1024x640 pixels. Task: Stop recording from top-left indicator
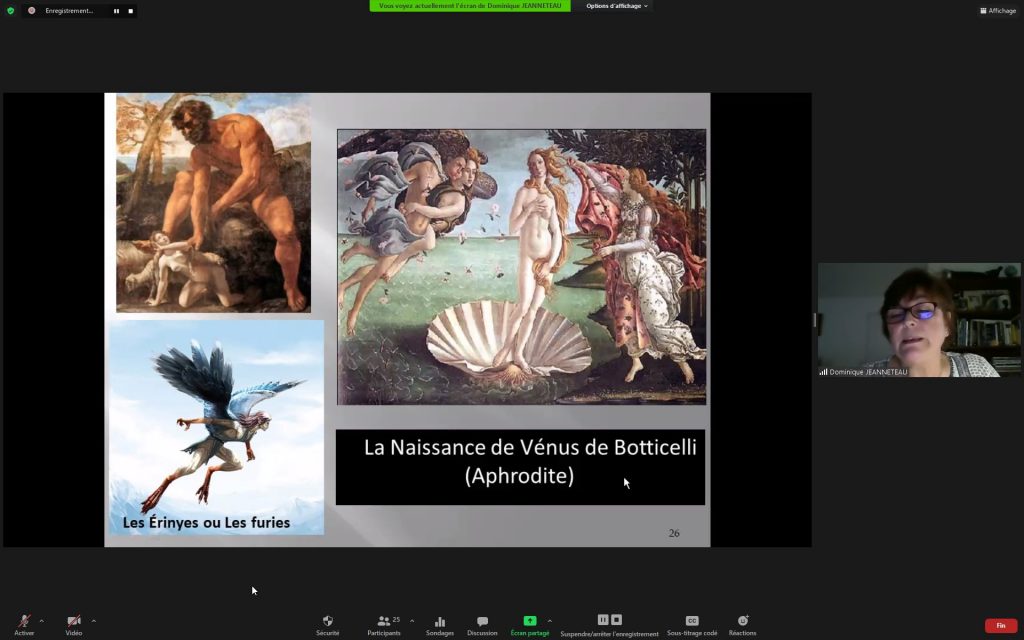pyautogui.click(x=131, y=11)
